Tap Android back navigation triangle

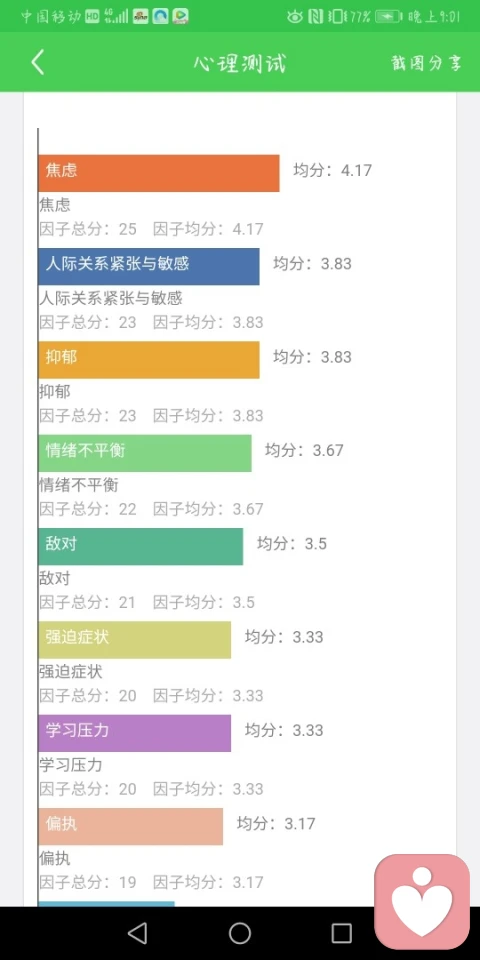pos(137,933)
